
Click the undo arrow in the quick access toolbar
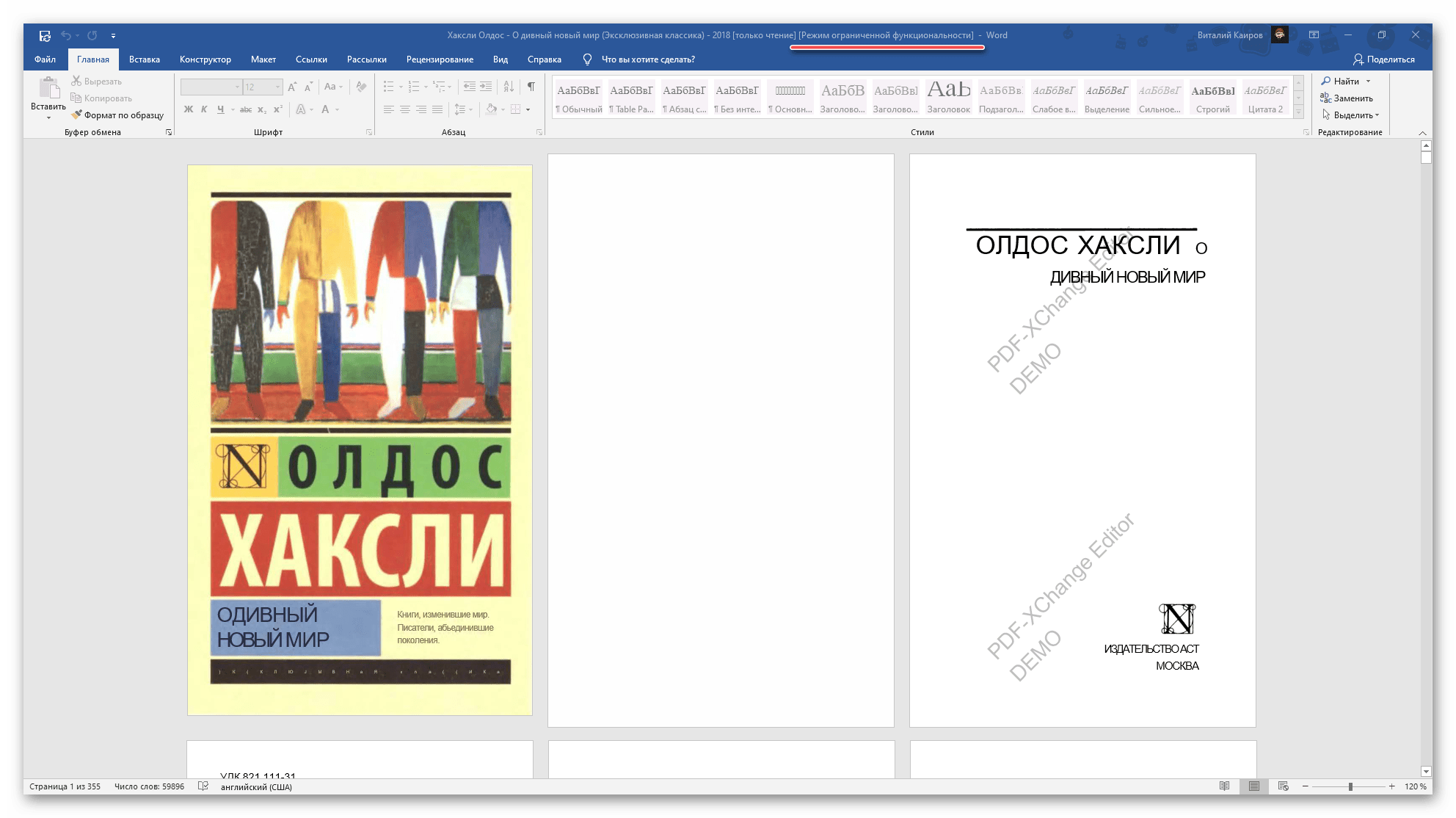66,35
